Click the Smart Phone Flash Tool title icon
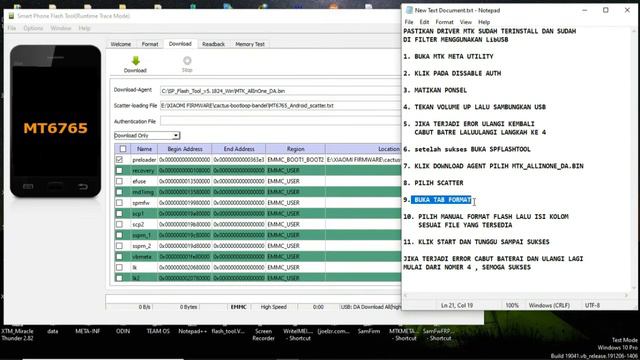Viewport: 640px width, 360px height. (11, 16)
